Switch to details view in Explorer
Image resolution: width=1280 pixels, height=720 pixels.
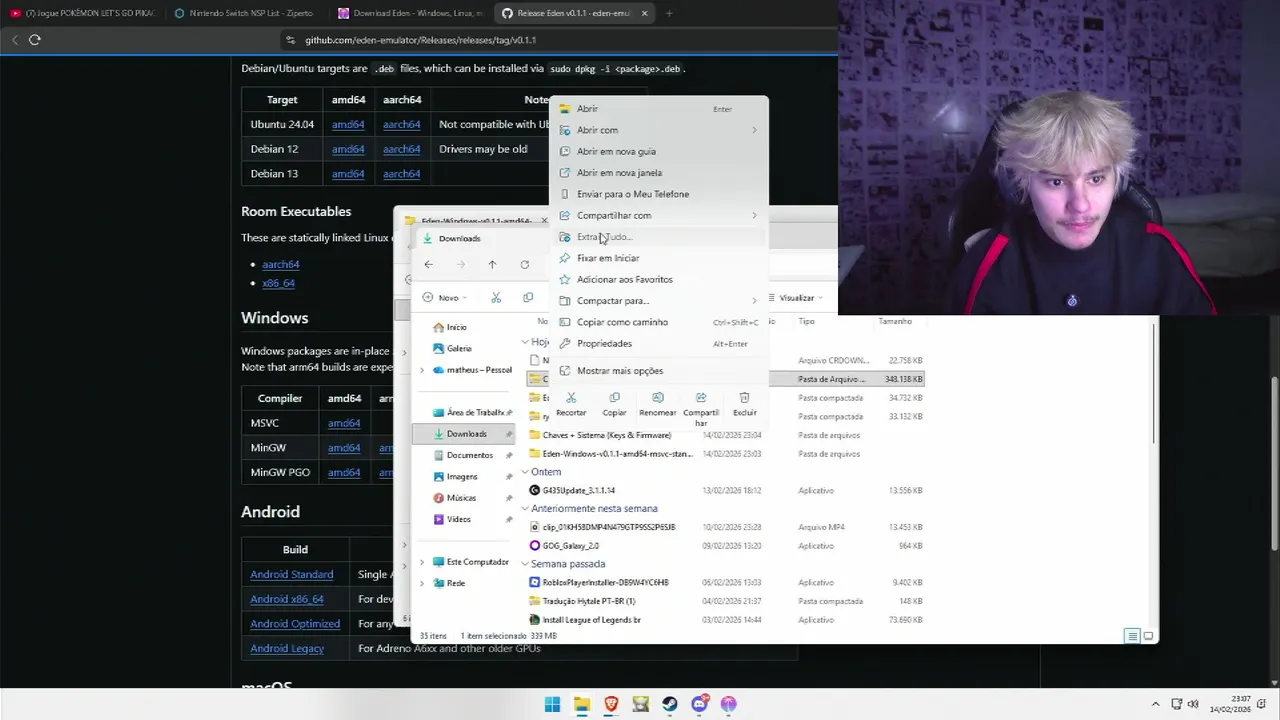click(1132, 636)
